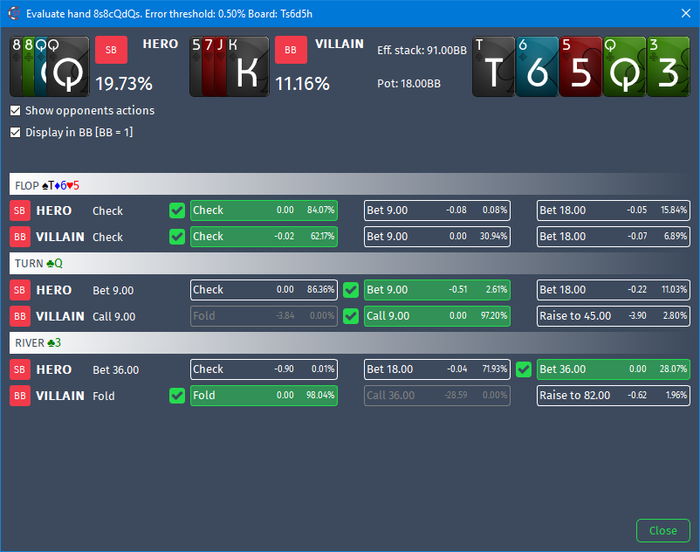The width and height of the screenshot is (700, 552).
Task: Click the blue 6 board card
Action: (x=537, y=67)
